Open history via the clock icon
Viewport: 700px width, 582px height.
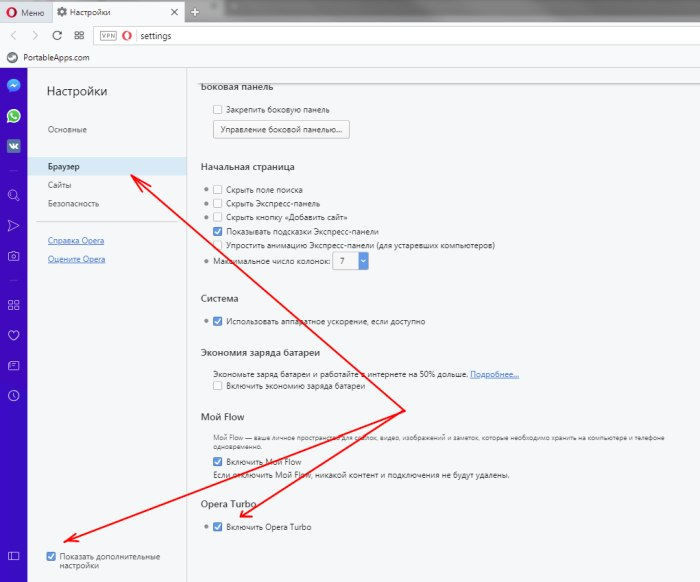(14, 395)
